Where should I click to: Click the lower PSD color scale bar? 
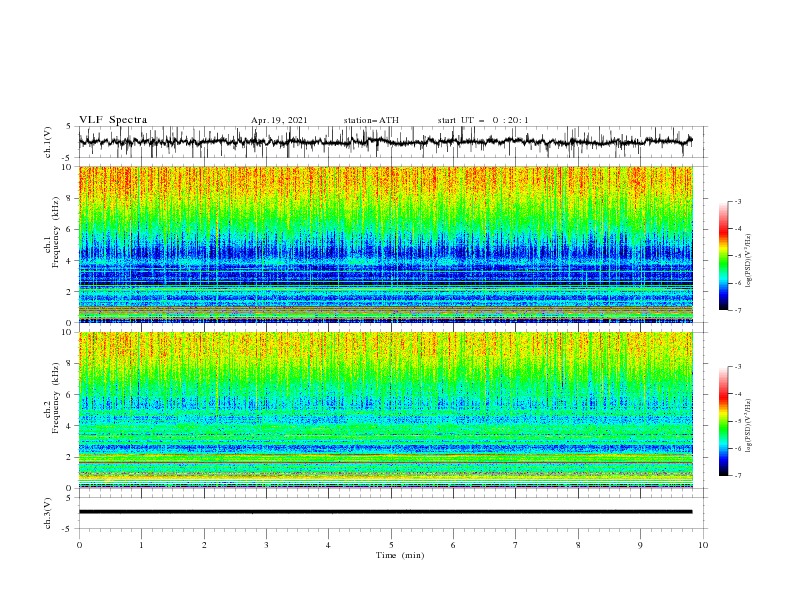[723, 421]
